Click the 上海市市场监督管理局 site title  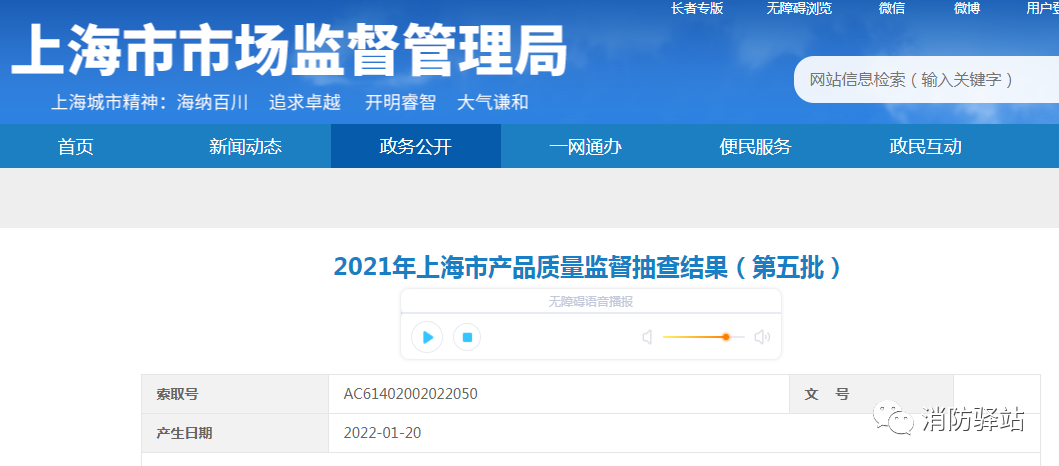[288, 52]
